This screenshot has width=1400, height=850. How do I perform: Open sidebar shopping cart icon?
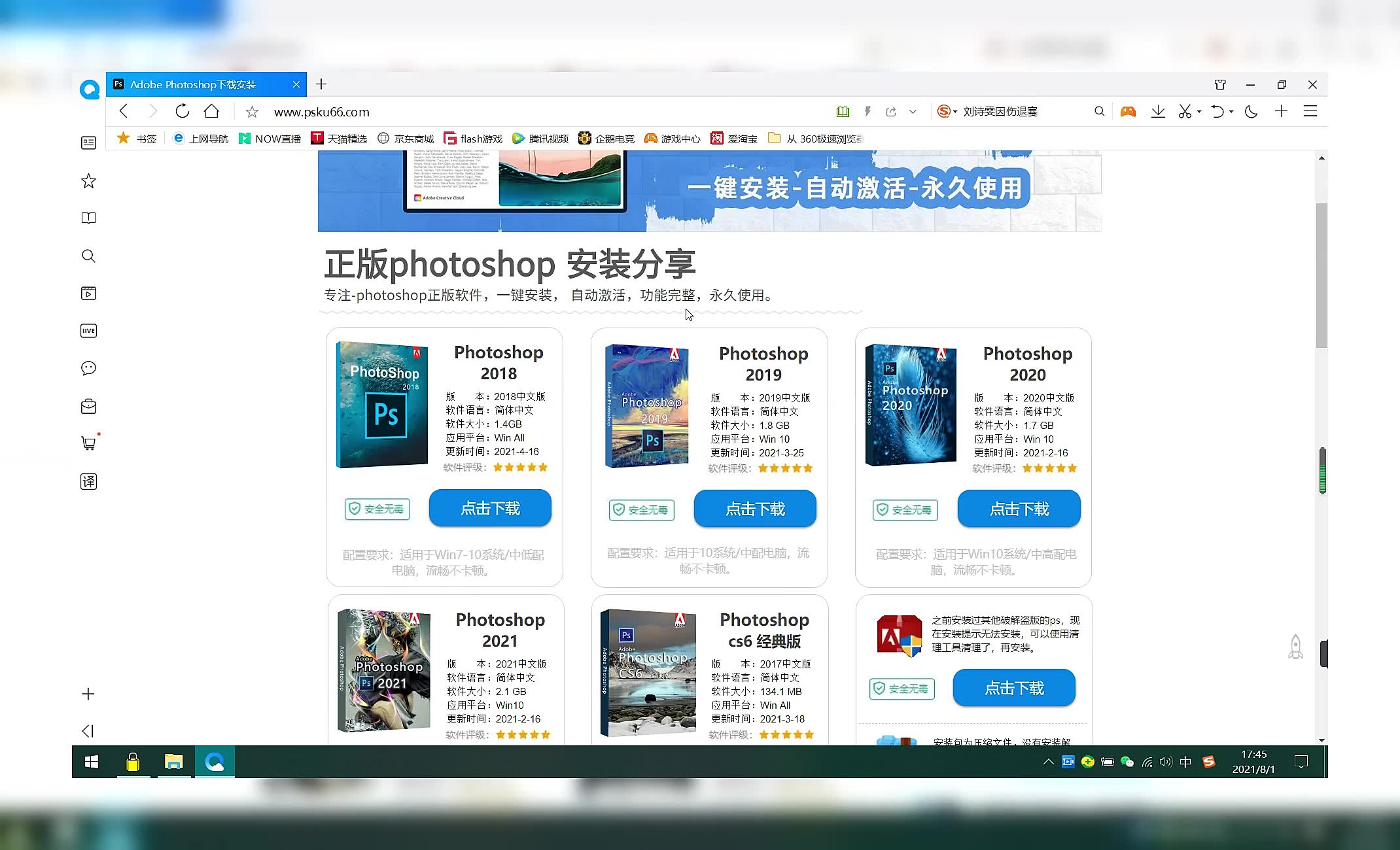(x=88, y=443)
